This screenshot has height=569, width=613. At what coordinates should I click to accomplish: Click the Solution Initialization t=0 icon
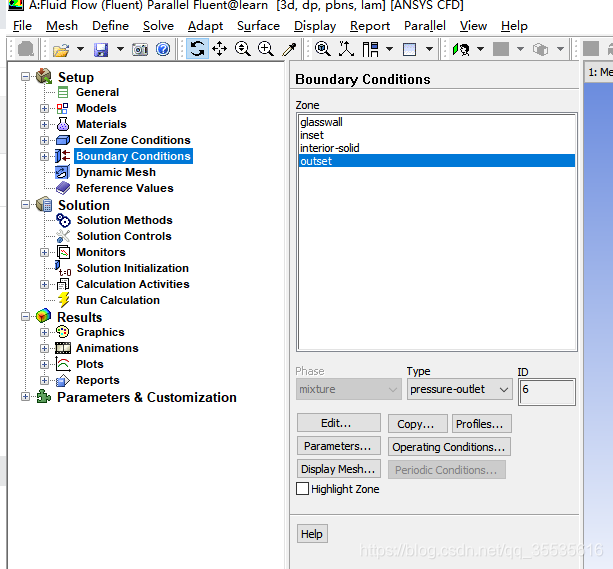click(63, 268)
